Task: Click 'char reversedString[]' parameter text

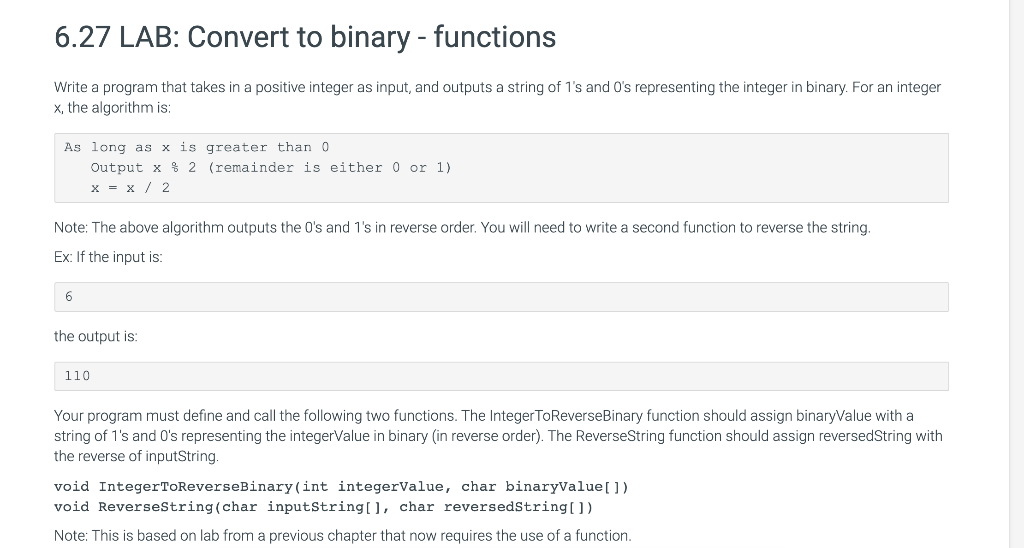Action: tap(492, 507)
